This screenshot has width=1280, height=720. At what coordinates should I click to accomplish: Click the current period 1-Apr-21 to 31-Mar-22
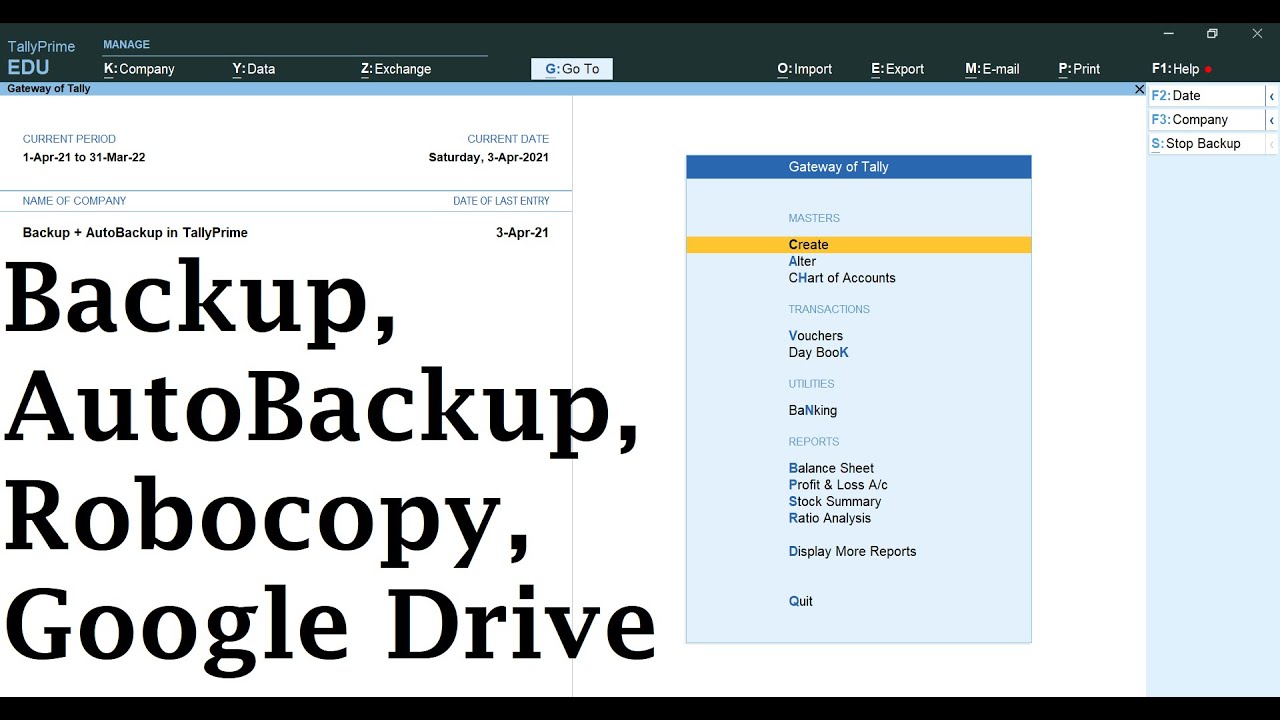click(84, 157)
